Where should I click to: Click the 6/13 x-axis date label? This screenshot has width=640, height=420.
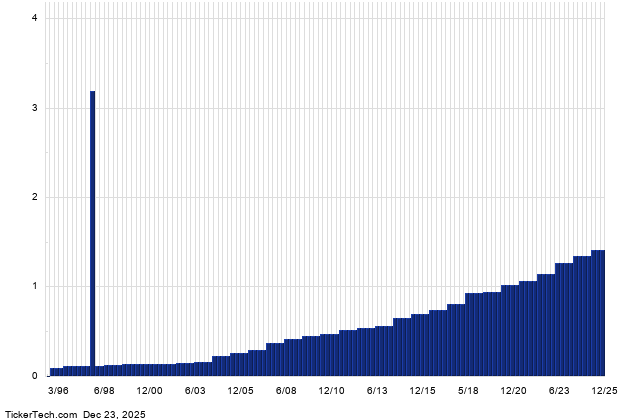377,390
